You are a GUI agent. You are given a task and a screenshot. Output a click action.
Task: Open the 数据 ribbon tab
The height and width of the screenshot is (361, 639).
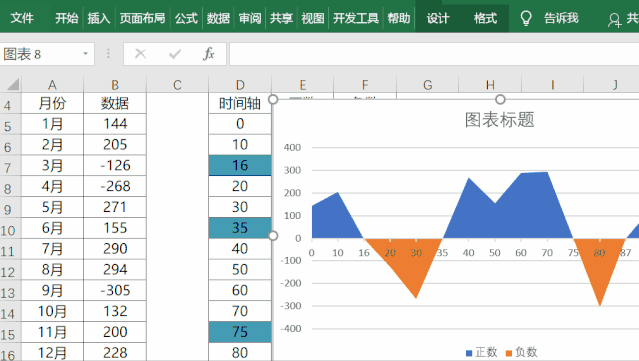218,18
